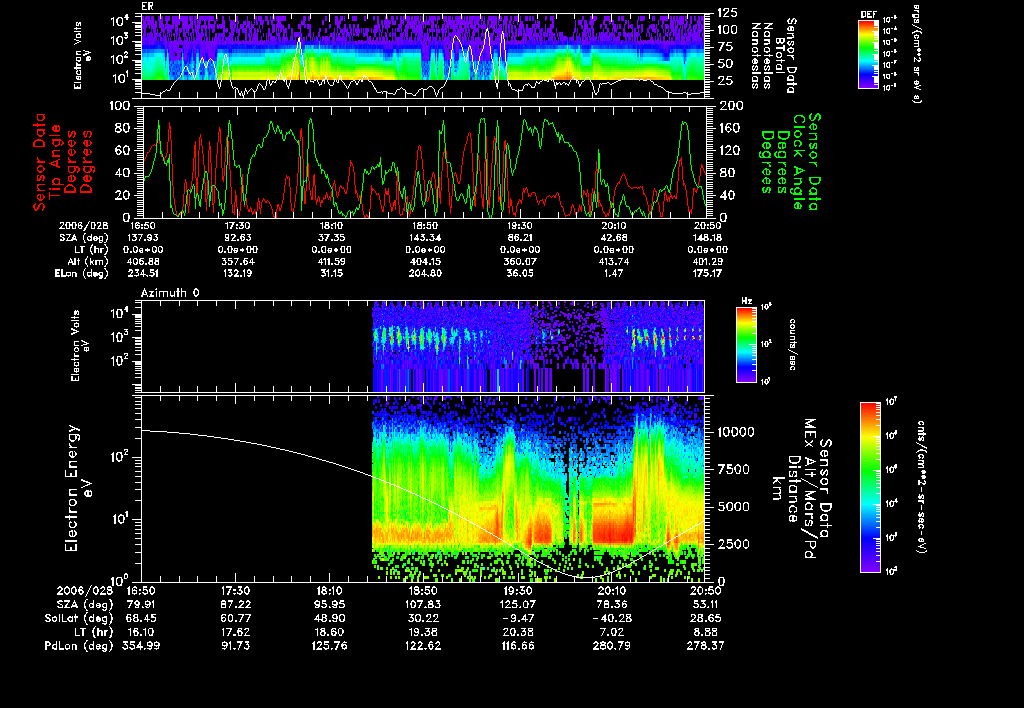This screenshot has width=1024, height=708.
Task: Select the 'ELon (deg)' row header
Action: (x=82, y=273)
